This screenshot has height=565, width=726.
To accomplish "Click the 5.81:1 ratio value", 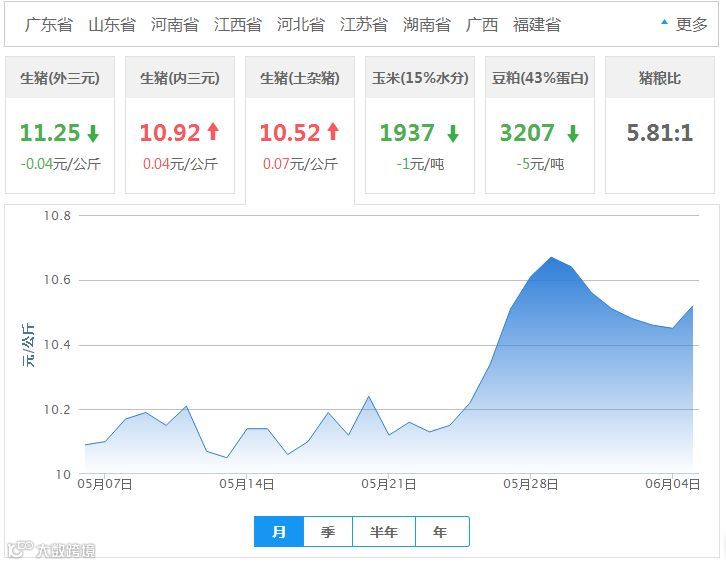I will coord(660,133).
